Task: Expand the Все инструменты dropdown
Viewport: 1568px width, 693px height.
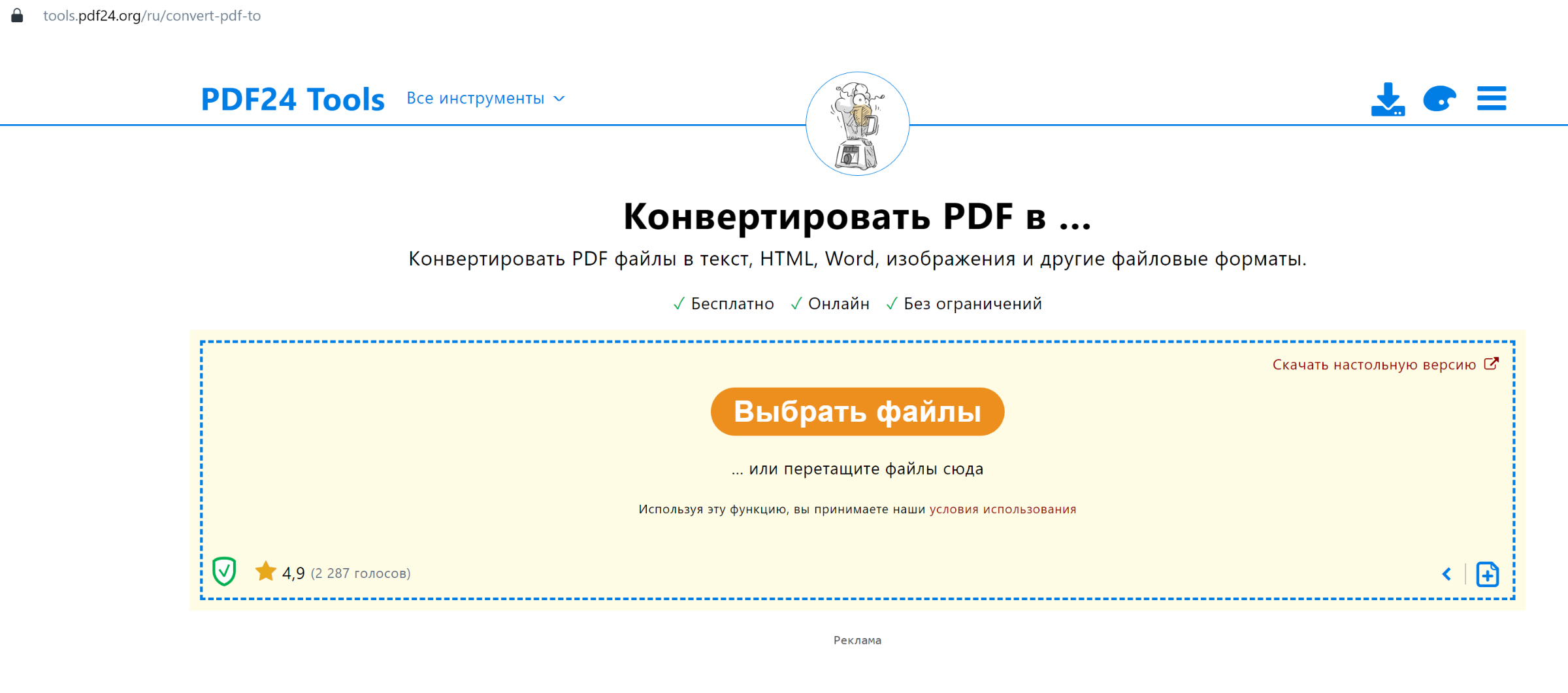Action: (485, 99)
